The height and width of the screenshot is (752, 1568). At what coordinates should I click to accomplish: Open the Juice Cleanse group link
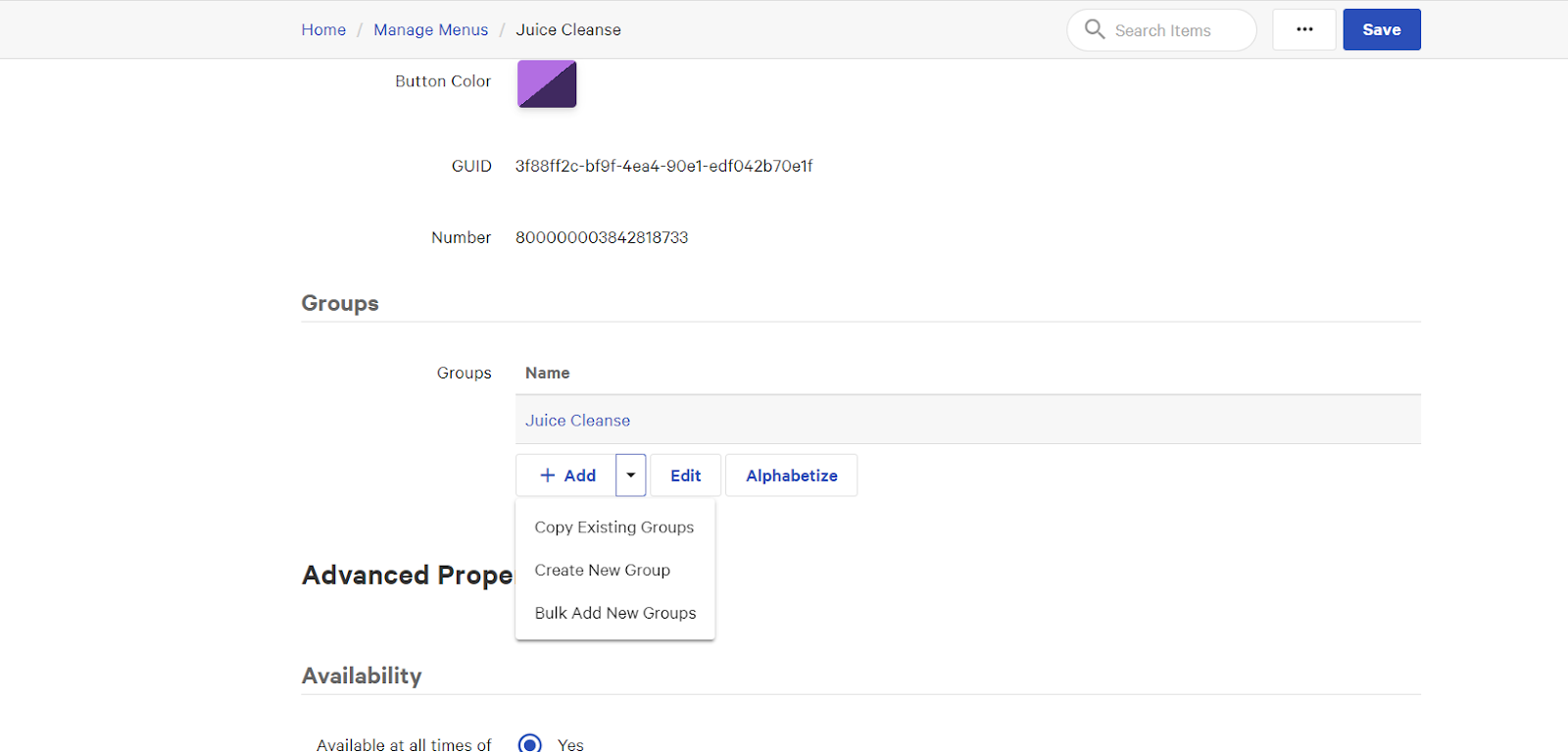click(577, 421)
